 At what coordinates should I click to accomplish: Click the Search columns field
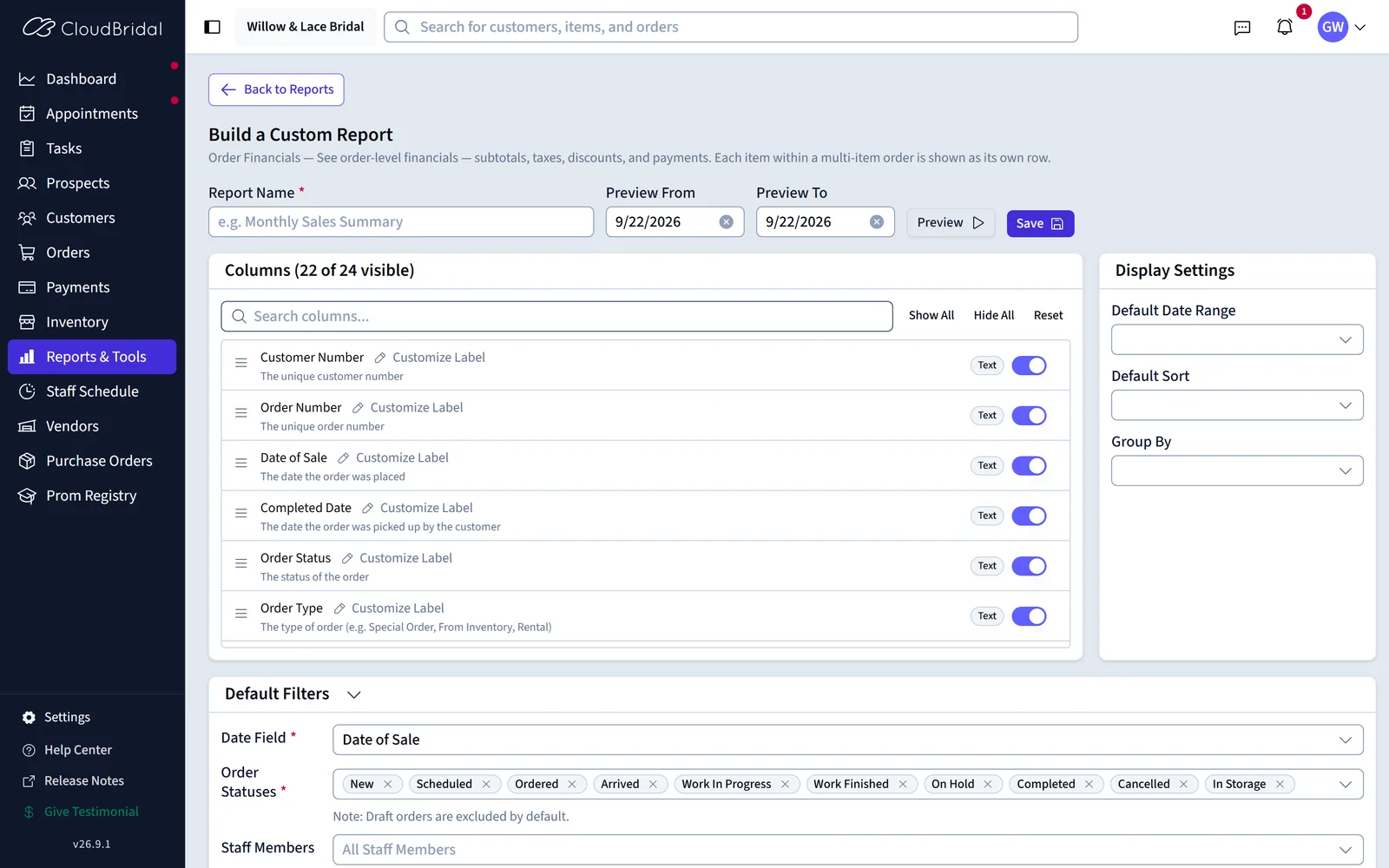click(556, 316)
